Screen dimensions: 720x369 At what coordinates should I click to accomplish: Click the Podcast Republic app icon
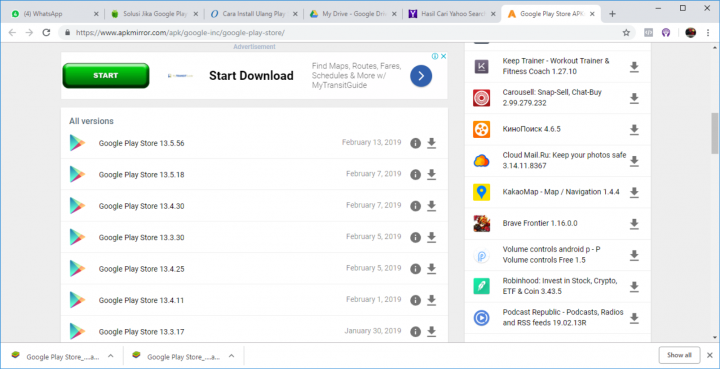[x=481, y=318]
